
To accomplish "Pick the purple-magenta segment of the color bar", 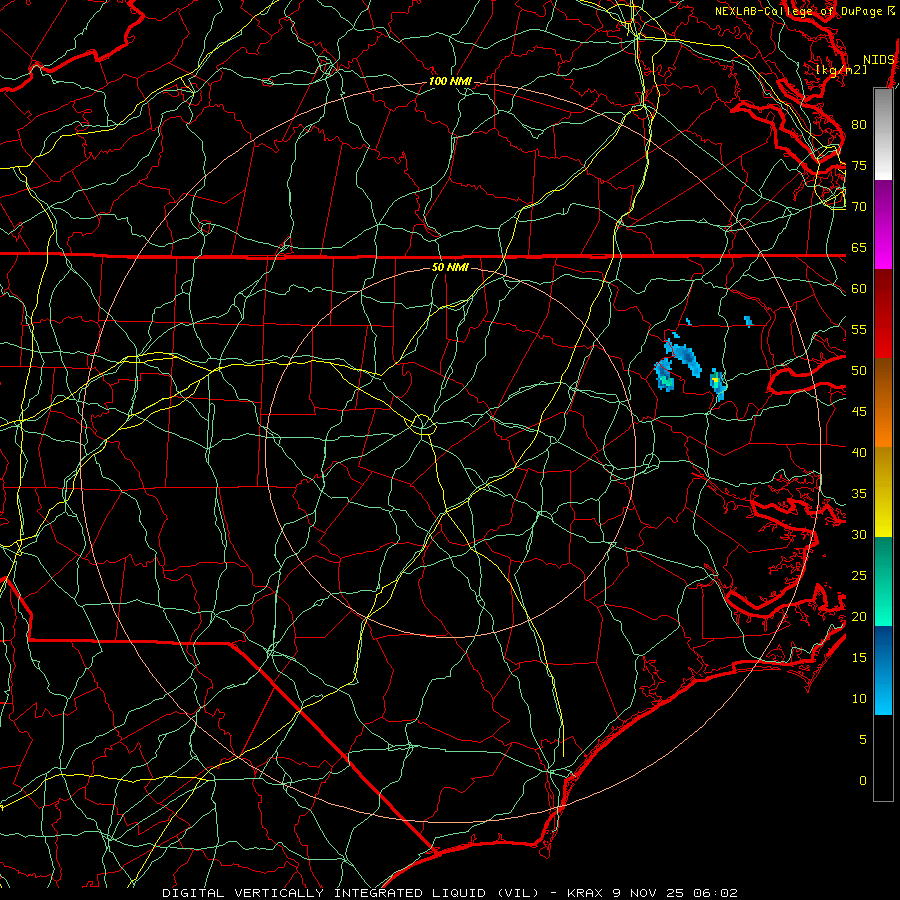I will click(x=883, y=224).
